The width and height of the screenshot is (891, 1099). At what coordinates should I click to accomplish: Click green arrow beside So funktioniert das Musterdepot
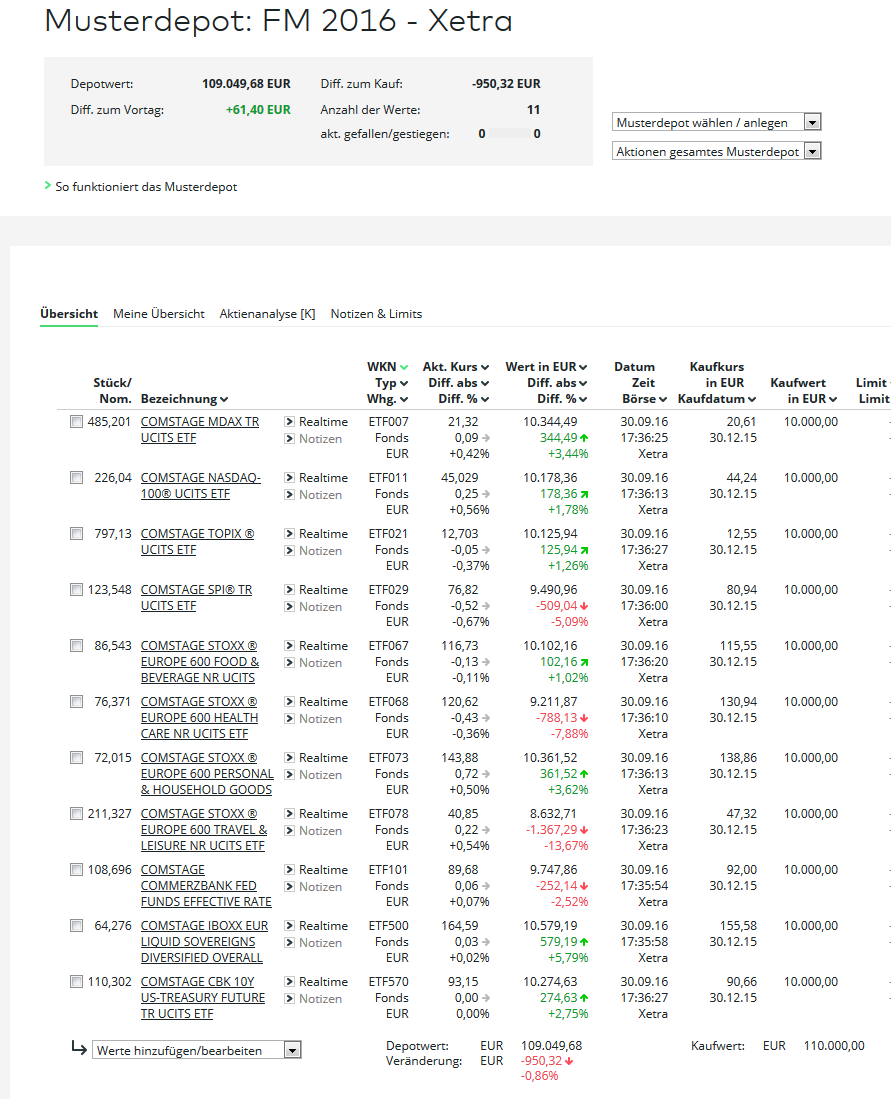point(48,186)
